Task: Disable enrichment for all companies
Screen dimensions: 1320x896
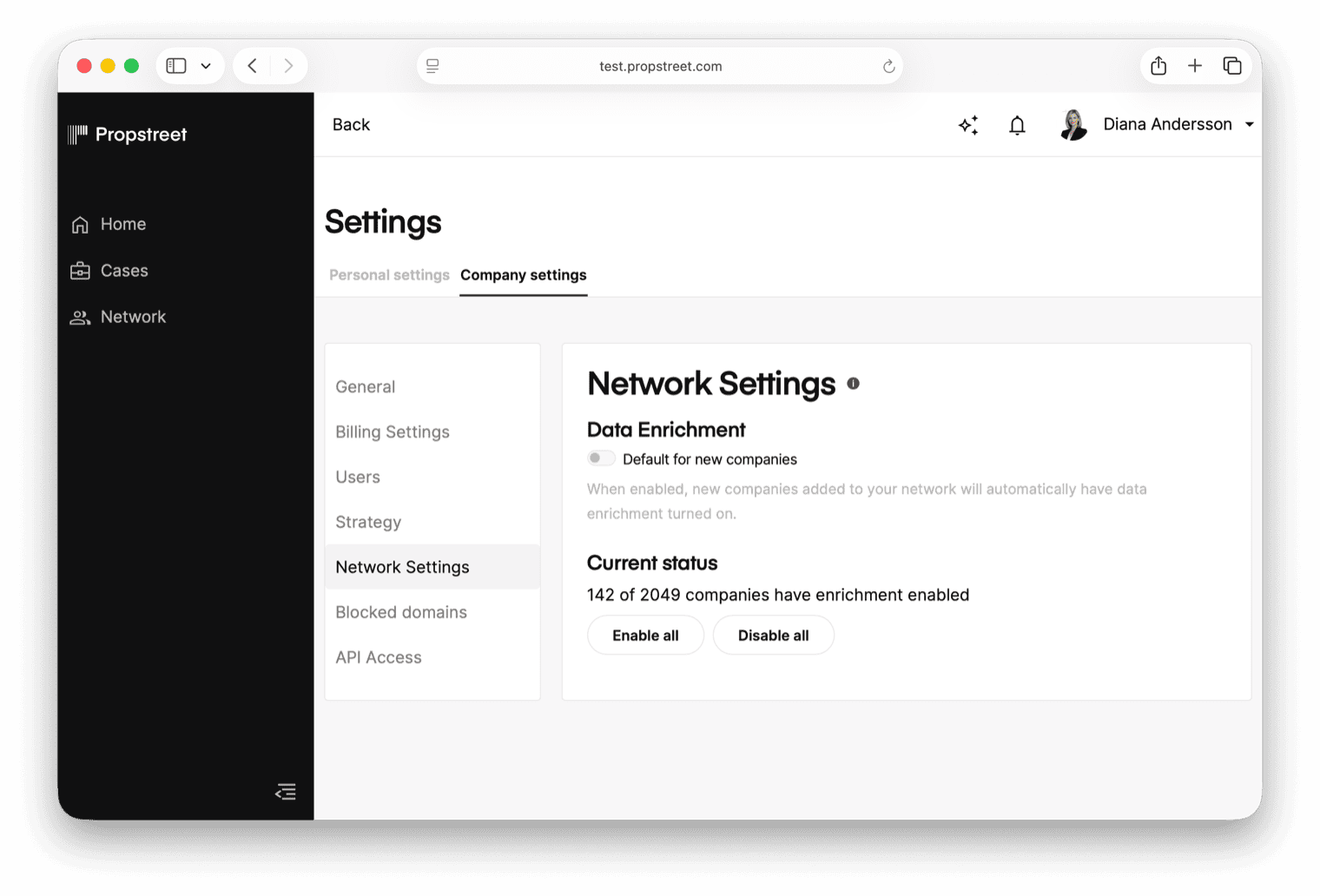Action: point(773,635)
